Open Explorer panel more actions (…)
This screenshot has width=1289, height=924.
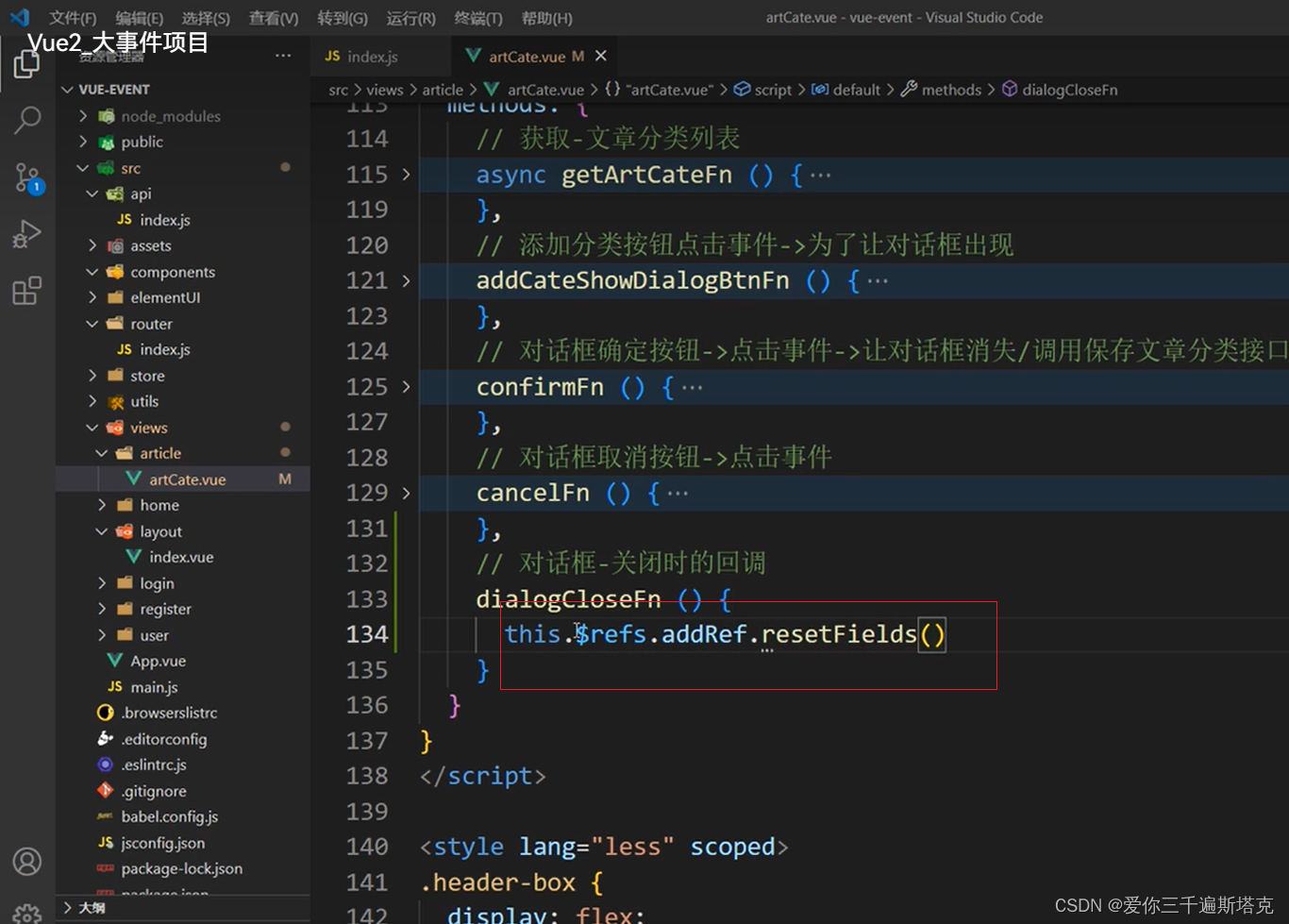pos(283,56)
